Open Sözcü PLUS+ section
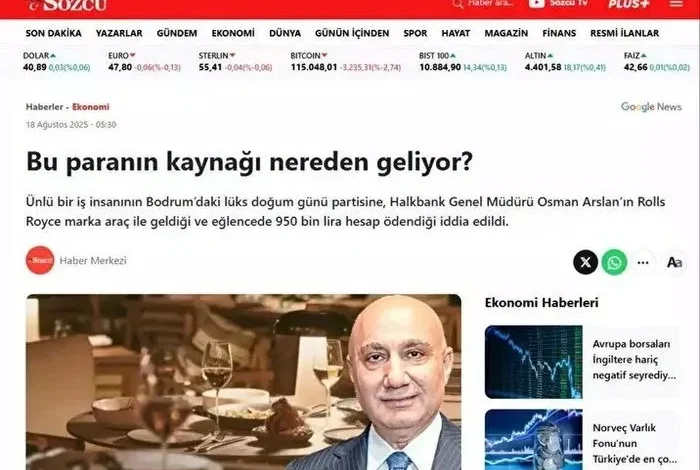The width and height of the screenshot is (700, 470). tap(629, 4)
